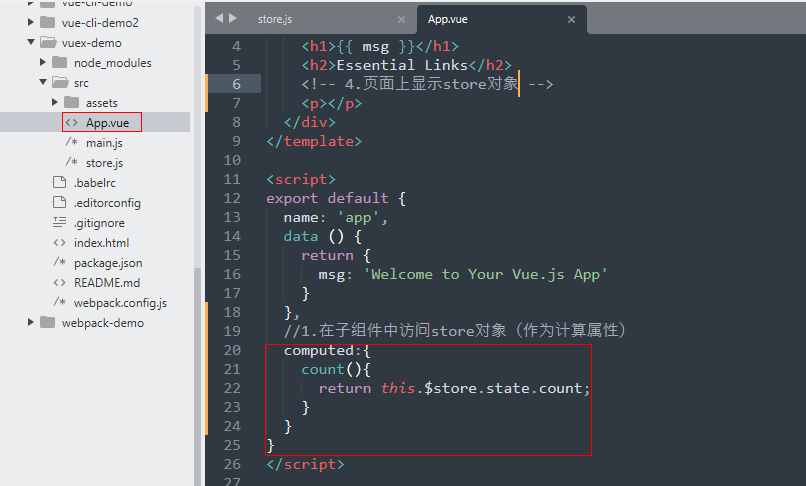Click the node_modules folder icon
806x486 pixels.
click(60, 62)
